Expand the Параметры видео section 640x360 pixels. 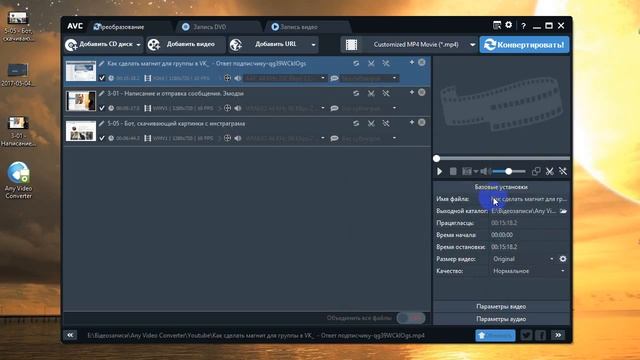[501, 307]
